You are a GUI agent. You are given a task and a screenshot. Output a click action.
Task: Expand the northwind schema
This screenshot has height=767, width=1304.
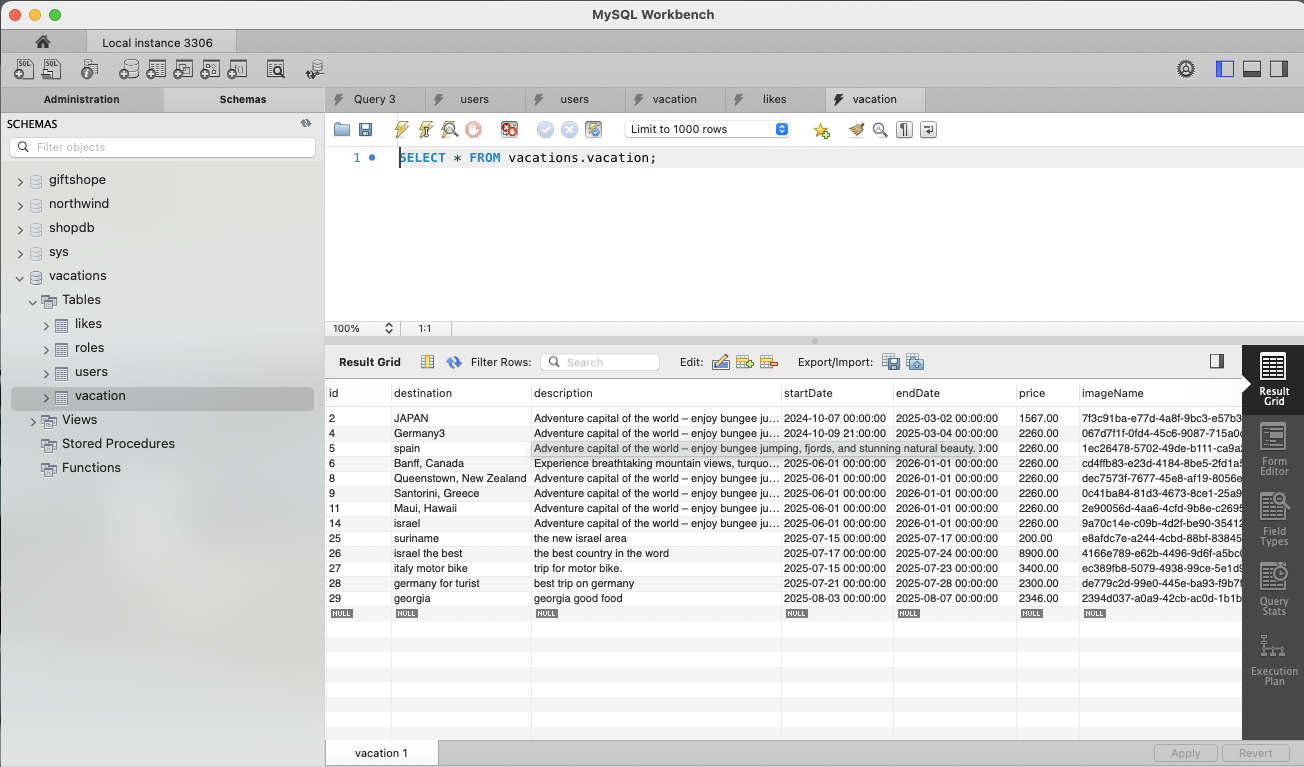tap(20, 205)
